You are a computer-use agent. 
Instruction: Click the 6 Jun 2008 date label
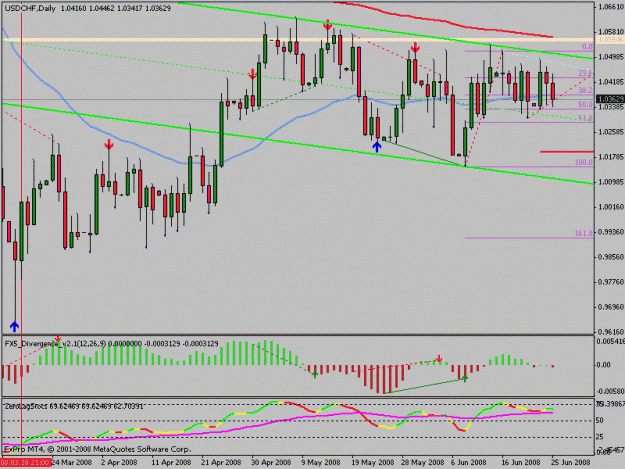(x=469, y=462)
